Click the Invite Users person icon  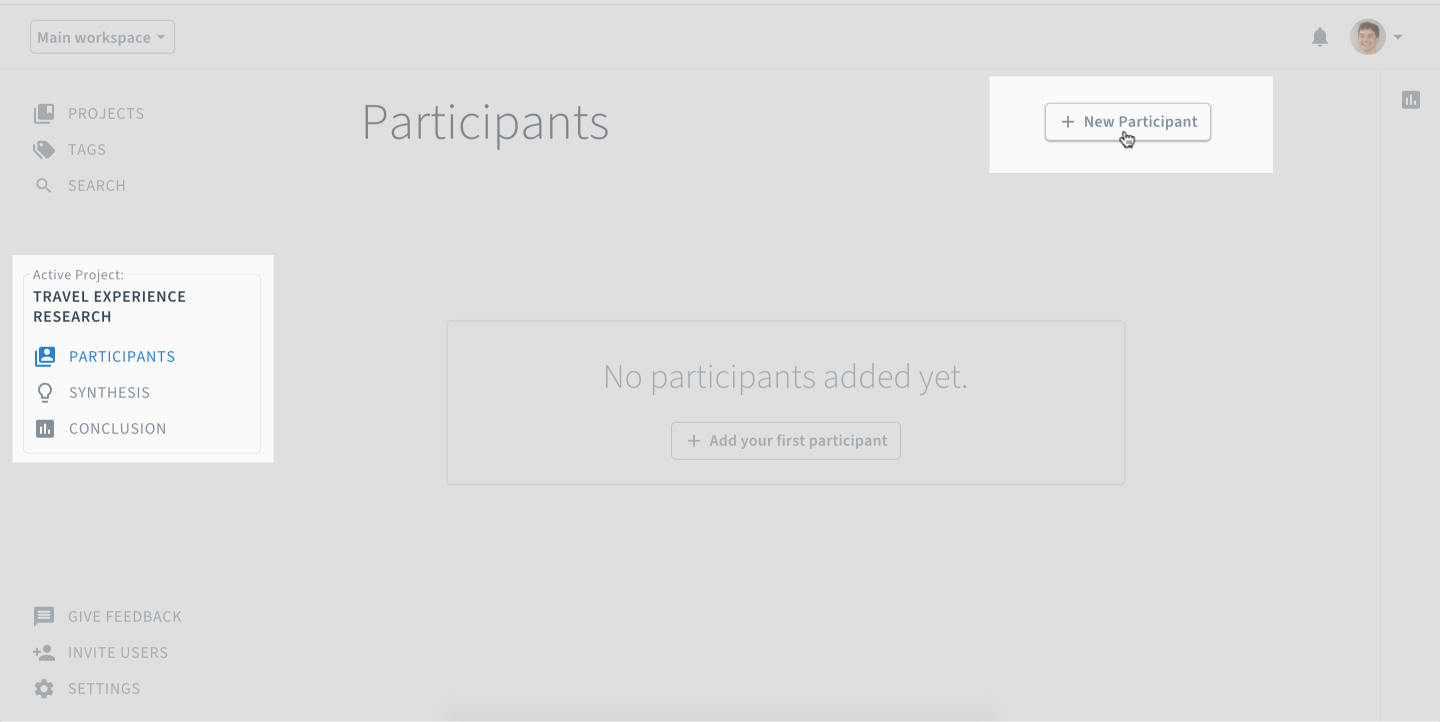point(44,653)
